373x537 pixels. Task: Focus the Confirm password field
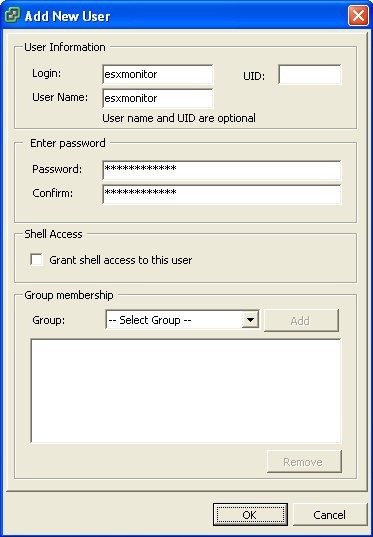coord(222,194)
